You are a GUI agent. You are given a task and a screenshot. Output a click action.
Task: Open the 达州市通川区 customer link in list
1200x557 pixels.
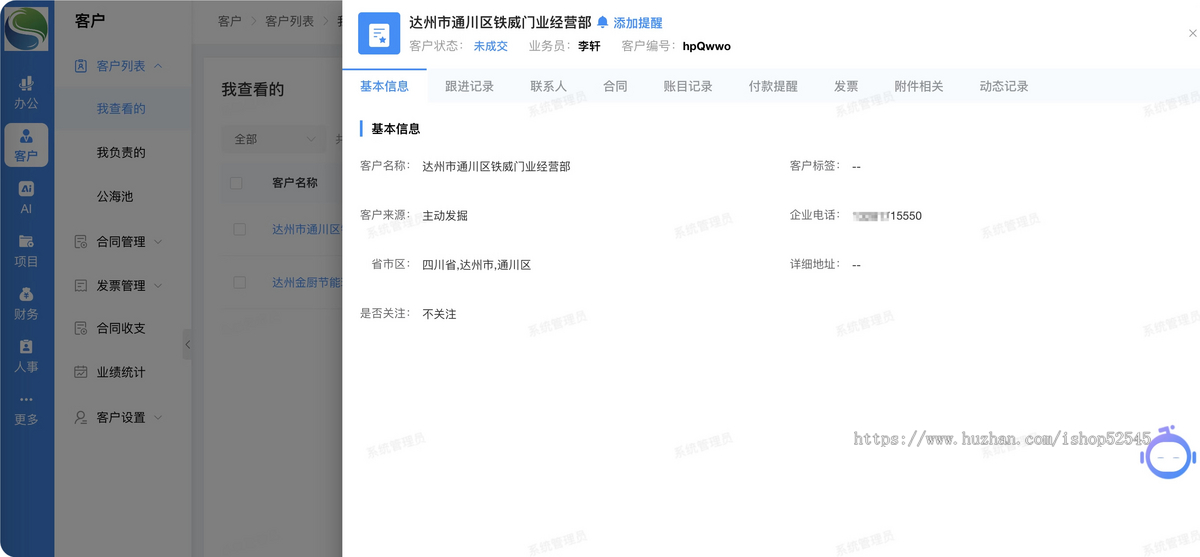(307, 229)
